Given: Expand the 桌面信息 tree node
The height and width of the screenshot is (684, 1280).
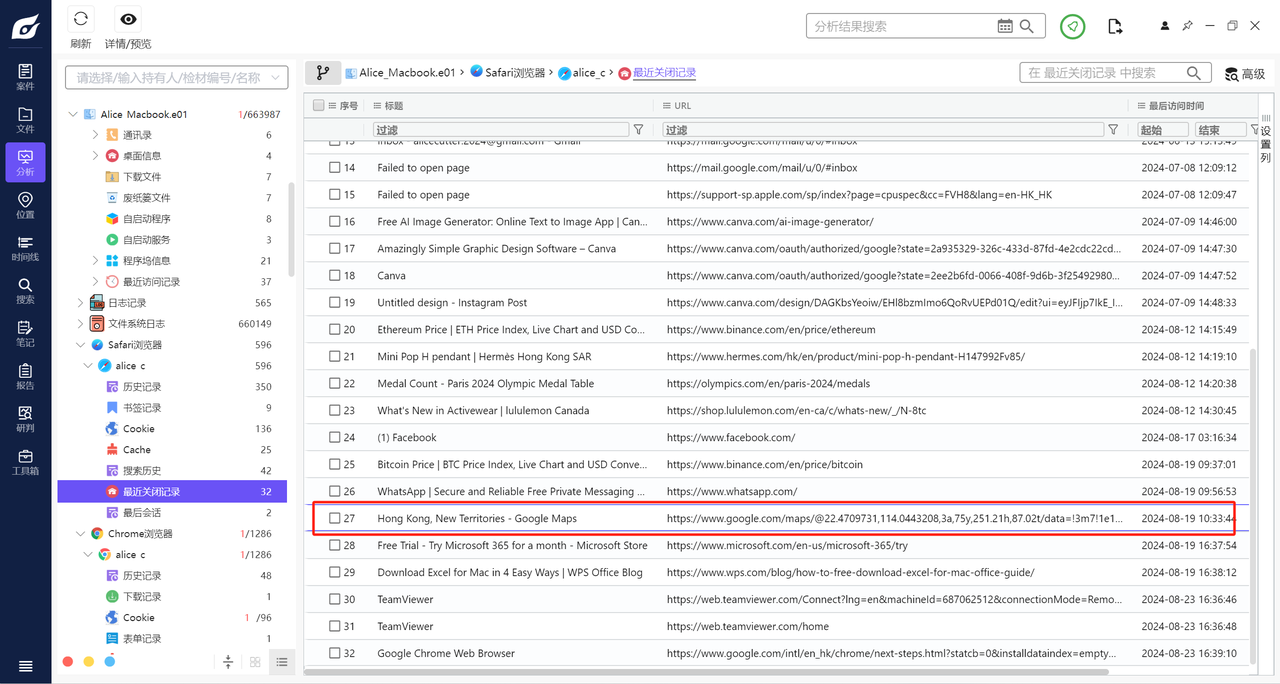Looking at the screenshot, I should [x=95, y=156].
